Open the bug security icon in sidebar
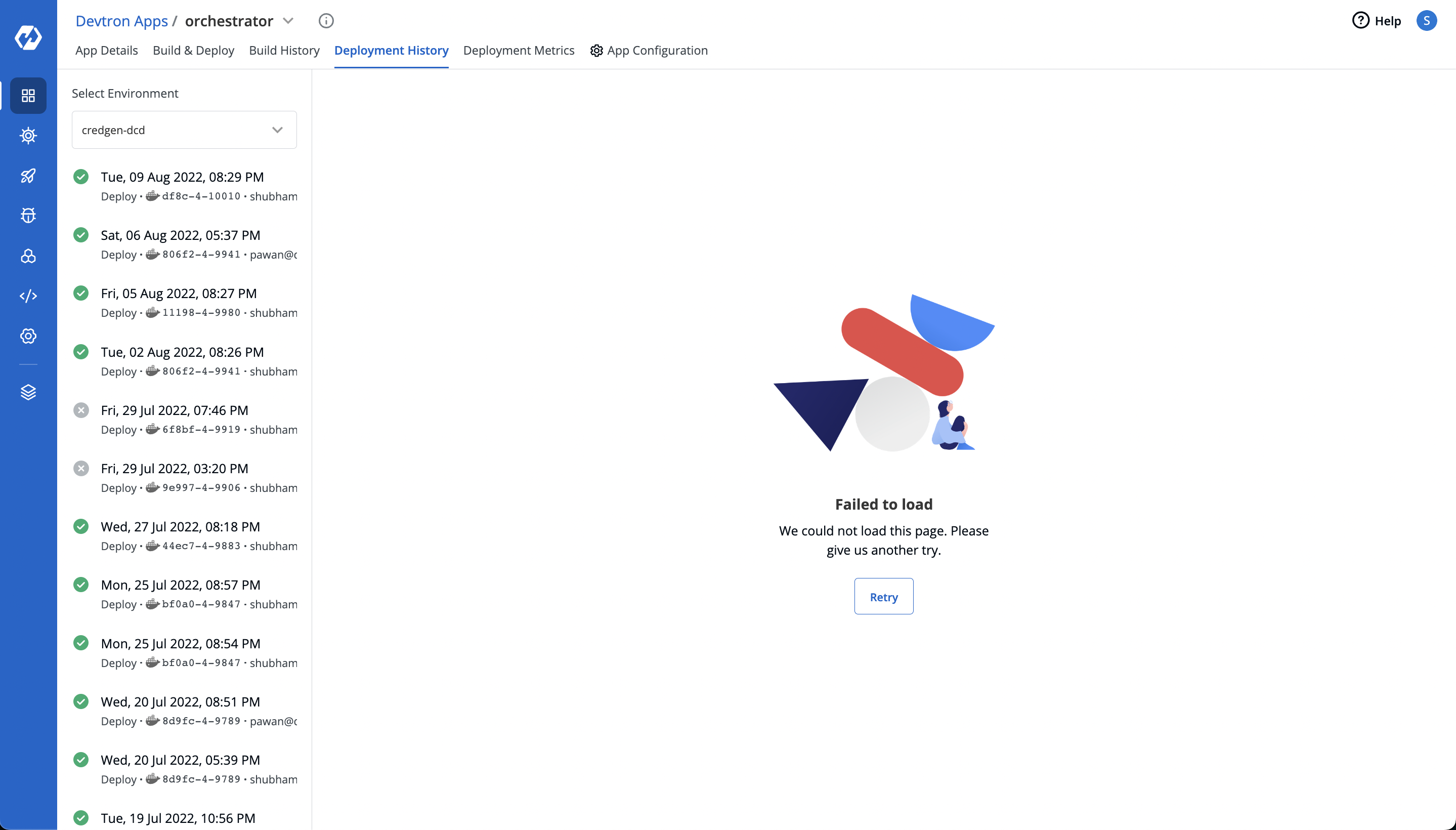 [28, 216]
